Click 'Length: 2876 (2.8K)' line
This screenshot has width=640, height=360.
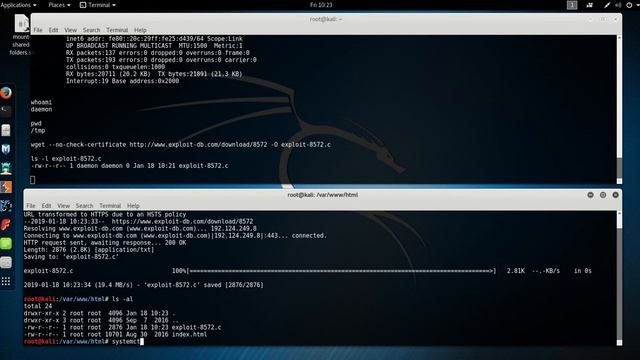tap(89, 249)
